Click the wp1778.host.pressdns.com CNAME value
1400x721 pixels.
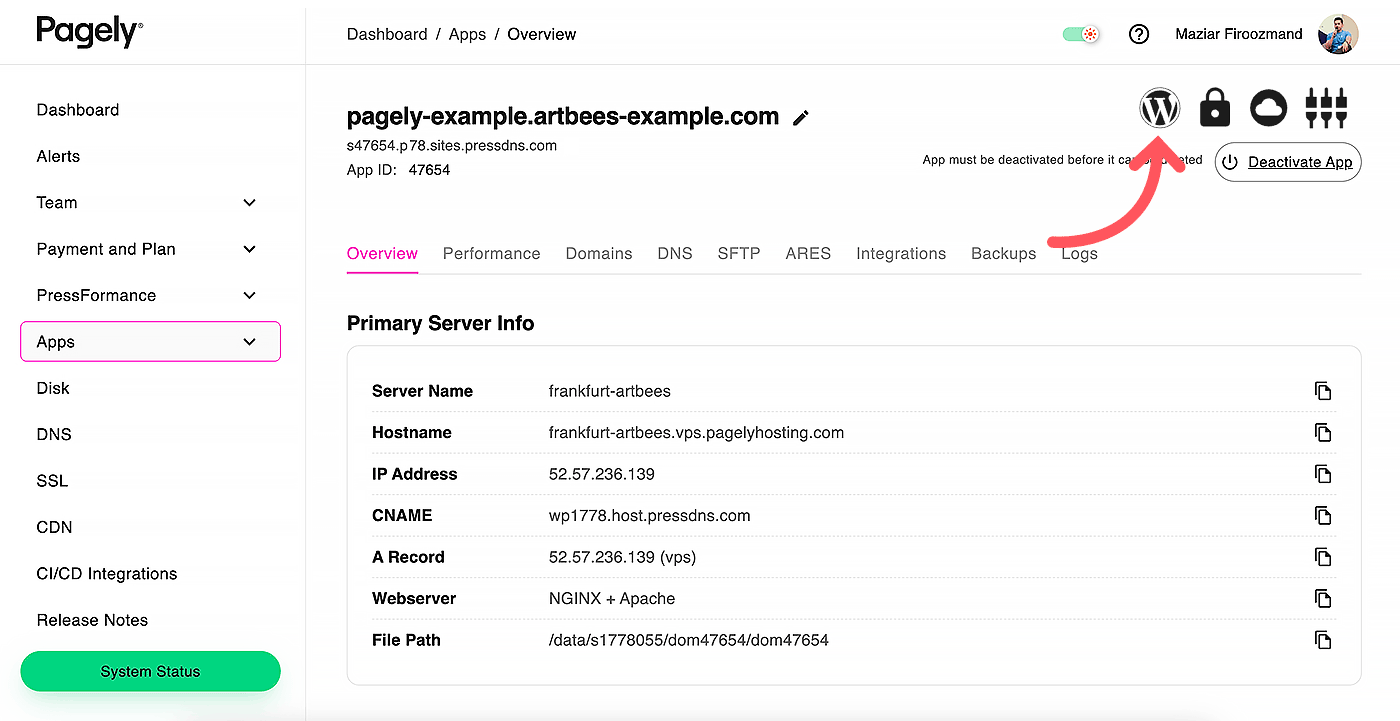(649, 516)
